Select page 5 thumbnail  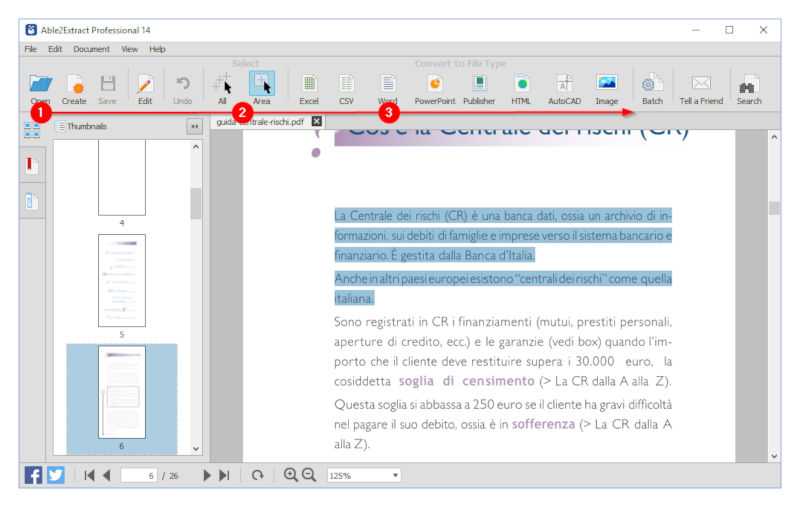click(x=121, y=281)
